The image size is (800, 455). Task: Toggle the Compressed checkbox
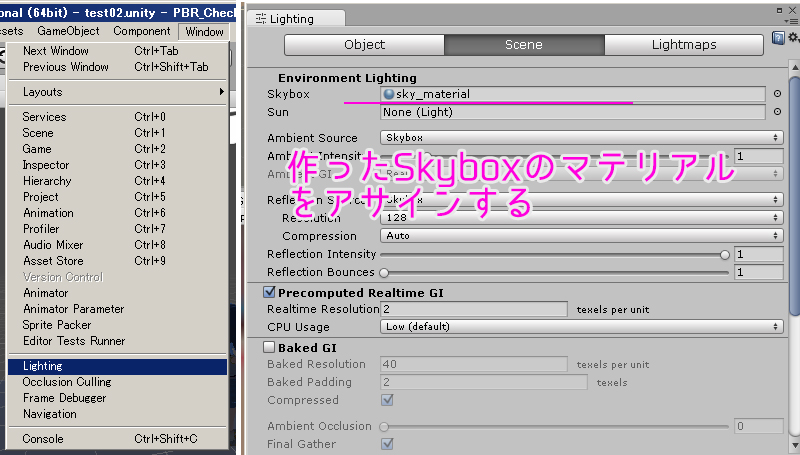click(x=387, y=400)
